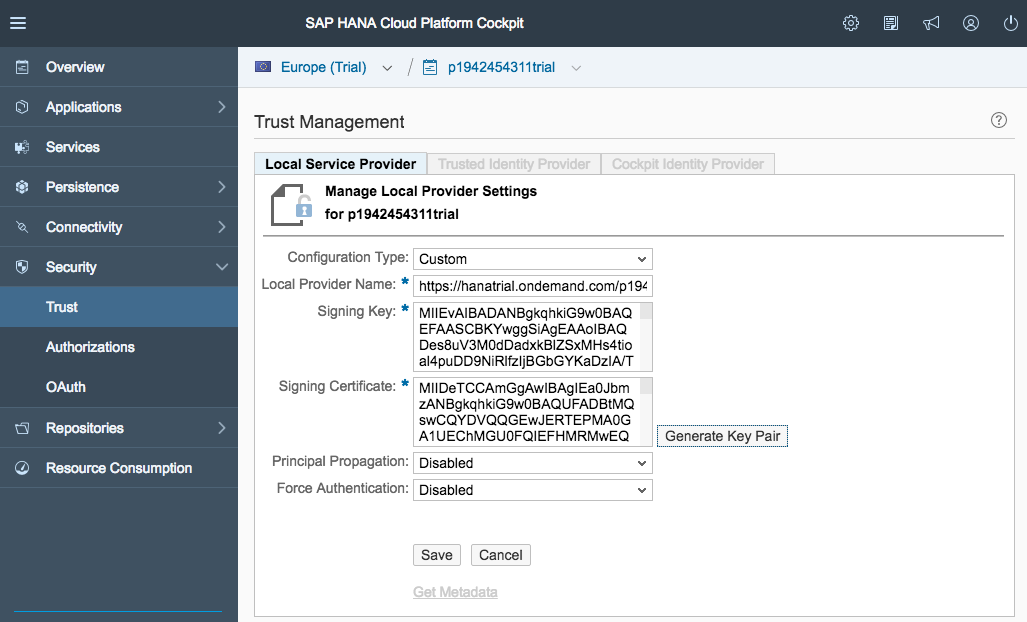
Task: Click the Security shield icon
Action: click(x=22, y=266)
